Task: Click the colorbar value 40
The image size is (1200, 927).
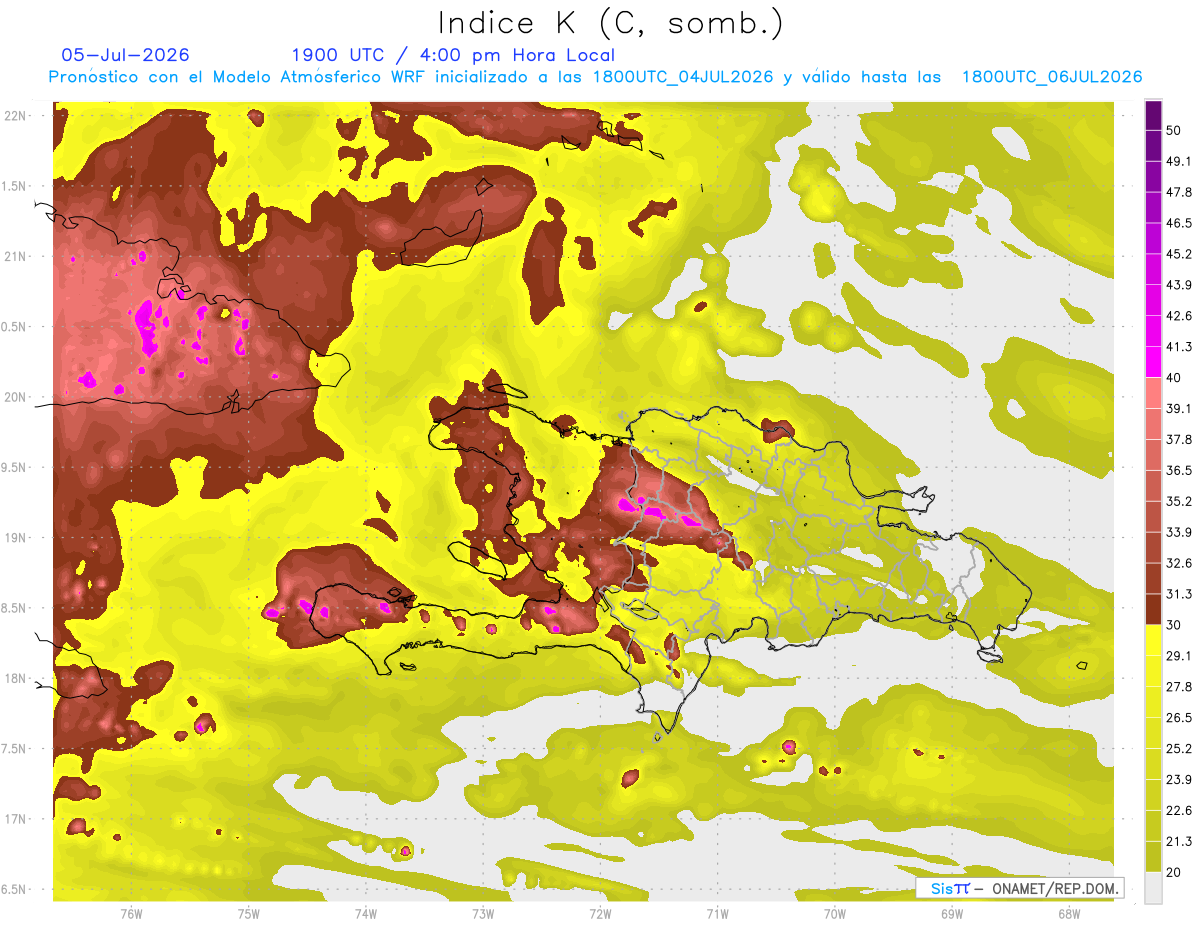Action: 1175,378
